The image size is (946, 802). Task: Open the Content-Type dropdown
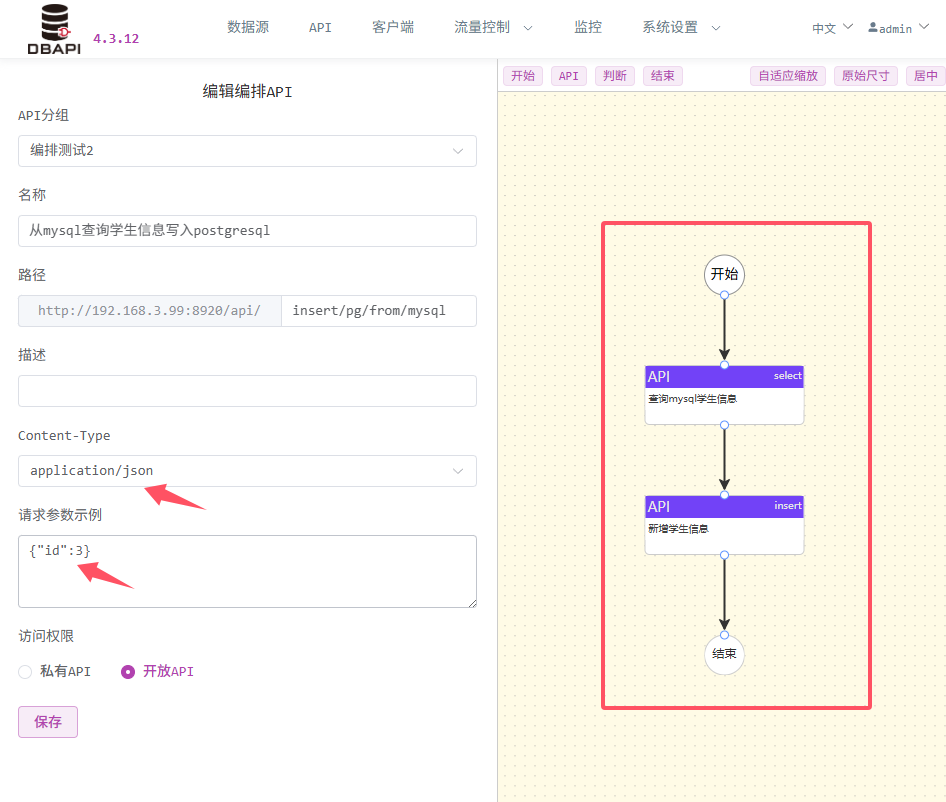247,471
